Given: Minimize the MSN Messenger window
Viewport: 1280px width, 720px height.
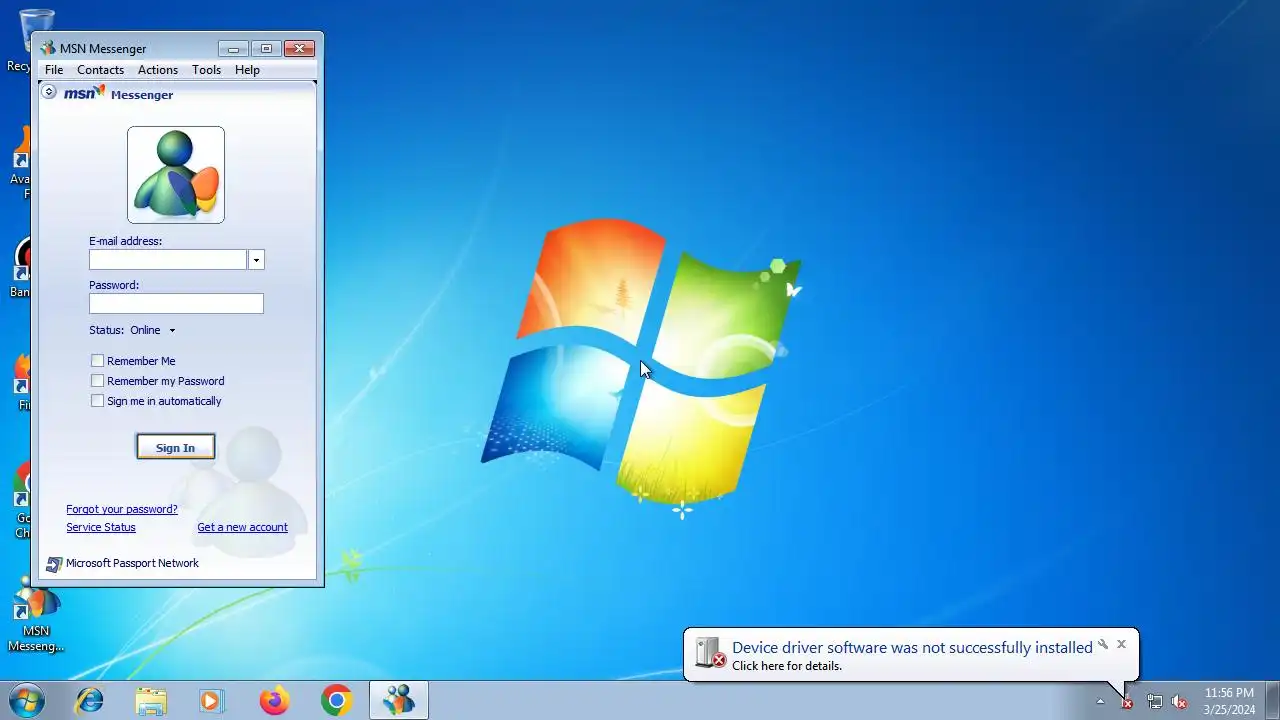Looking at the screenshot, I should (233, 48).
